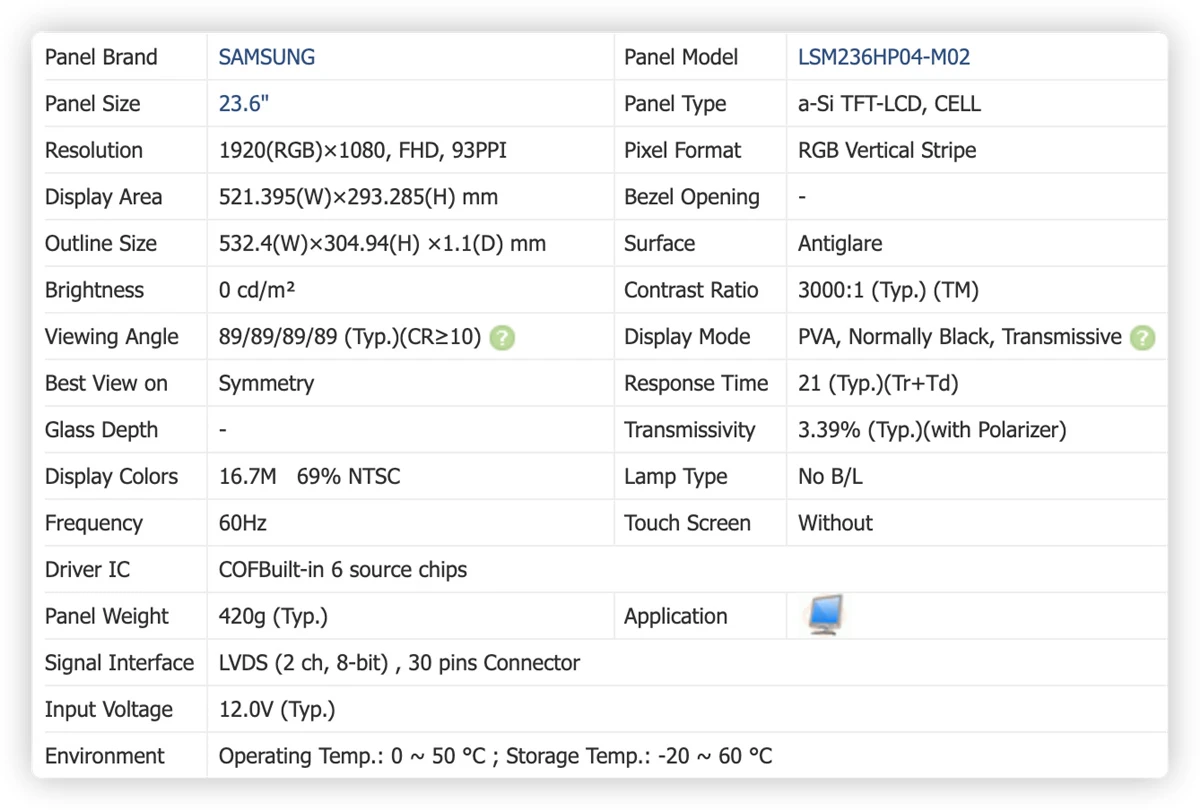Click the environment operating and storage temperature value
The height and width of the screenshot is (810, 1200).
click(495, 757)
